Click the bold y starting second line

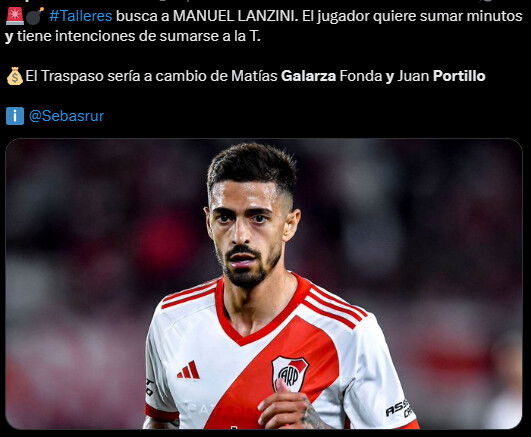9,37
